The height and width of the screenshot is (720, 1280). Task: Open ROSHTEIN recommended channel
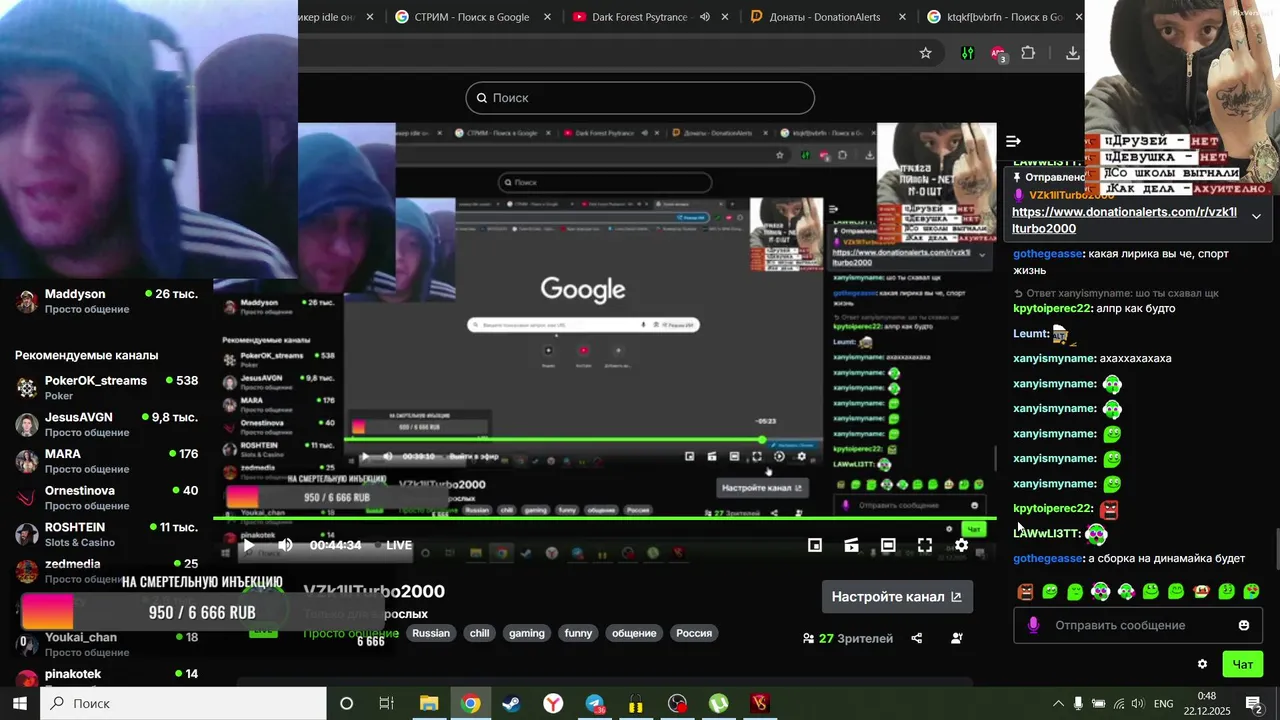(x=106, y=534)
